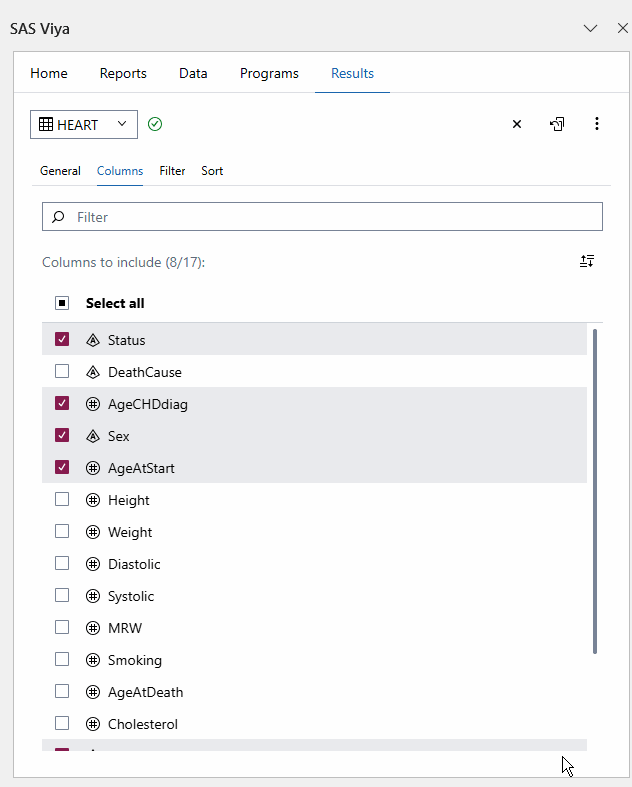The height and width of the screenshot is (787, 632).
Task: Click the measure icon next to Height
Action: (x=93, y=500)
